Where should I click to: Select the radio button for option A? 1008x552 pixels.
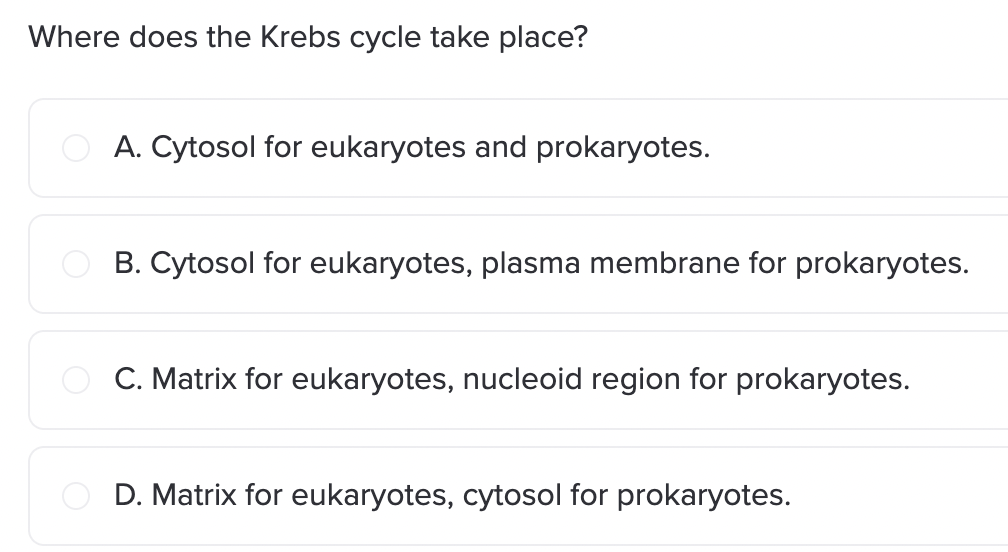(76, 148)
